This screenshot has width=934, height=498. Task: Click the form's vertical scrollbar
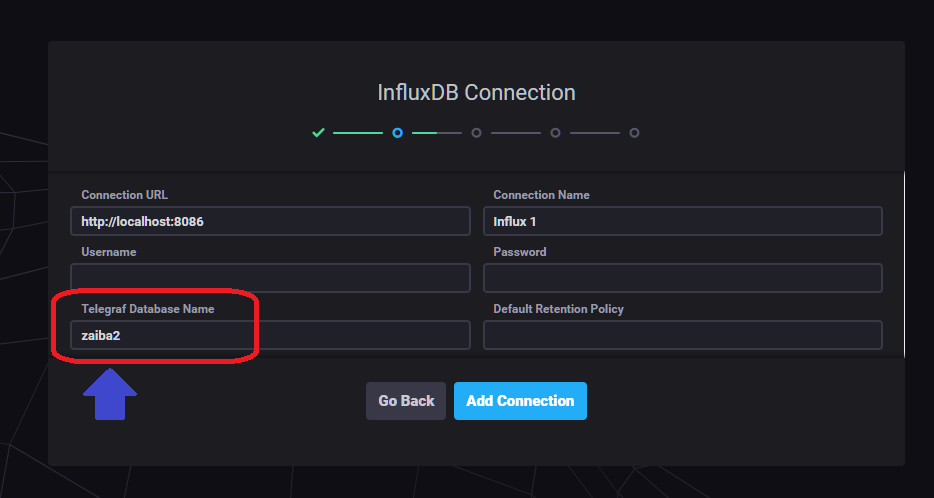click(904, 264)
